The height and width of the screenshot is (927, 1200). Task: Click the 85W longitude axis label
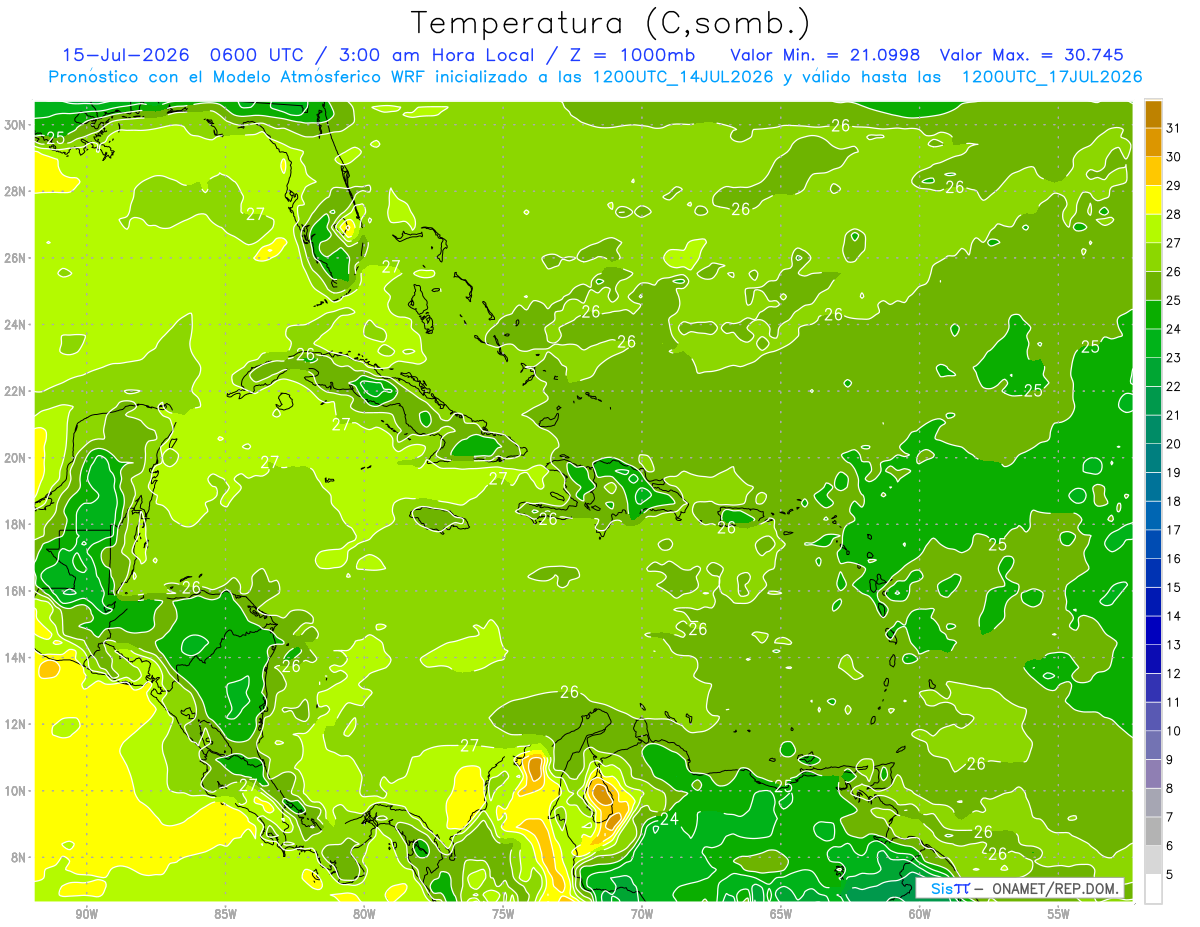click(x=225, y=913)
